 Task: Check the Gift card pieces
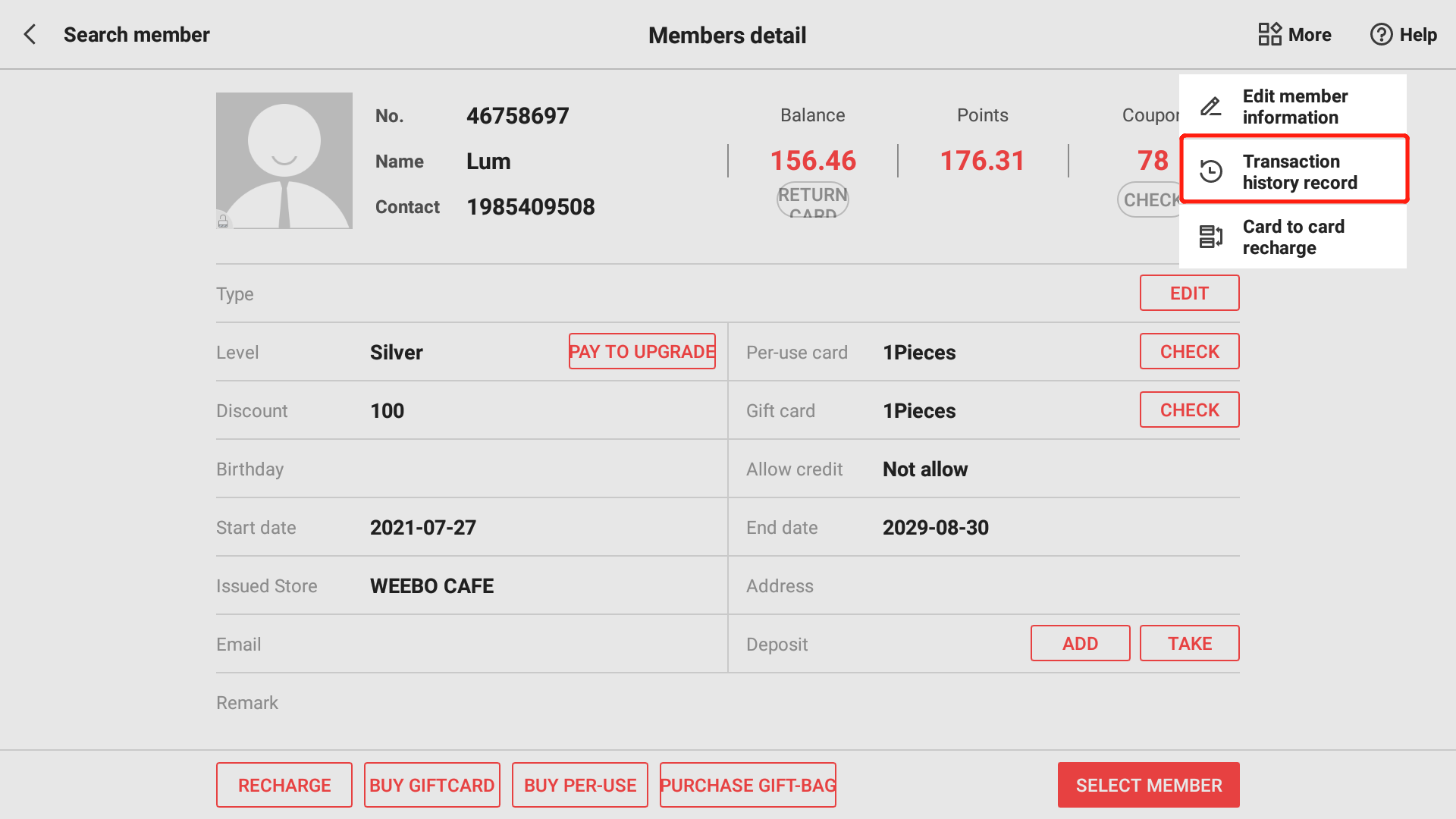pyautogui.click(x=1189, y=409)
